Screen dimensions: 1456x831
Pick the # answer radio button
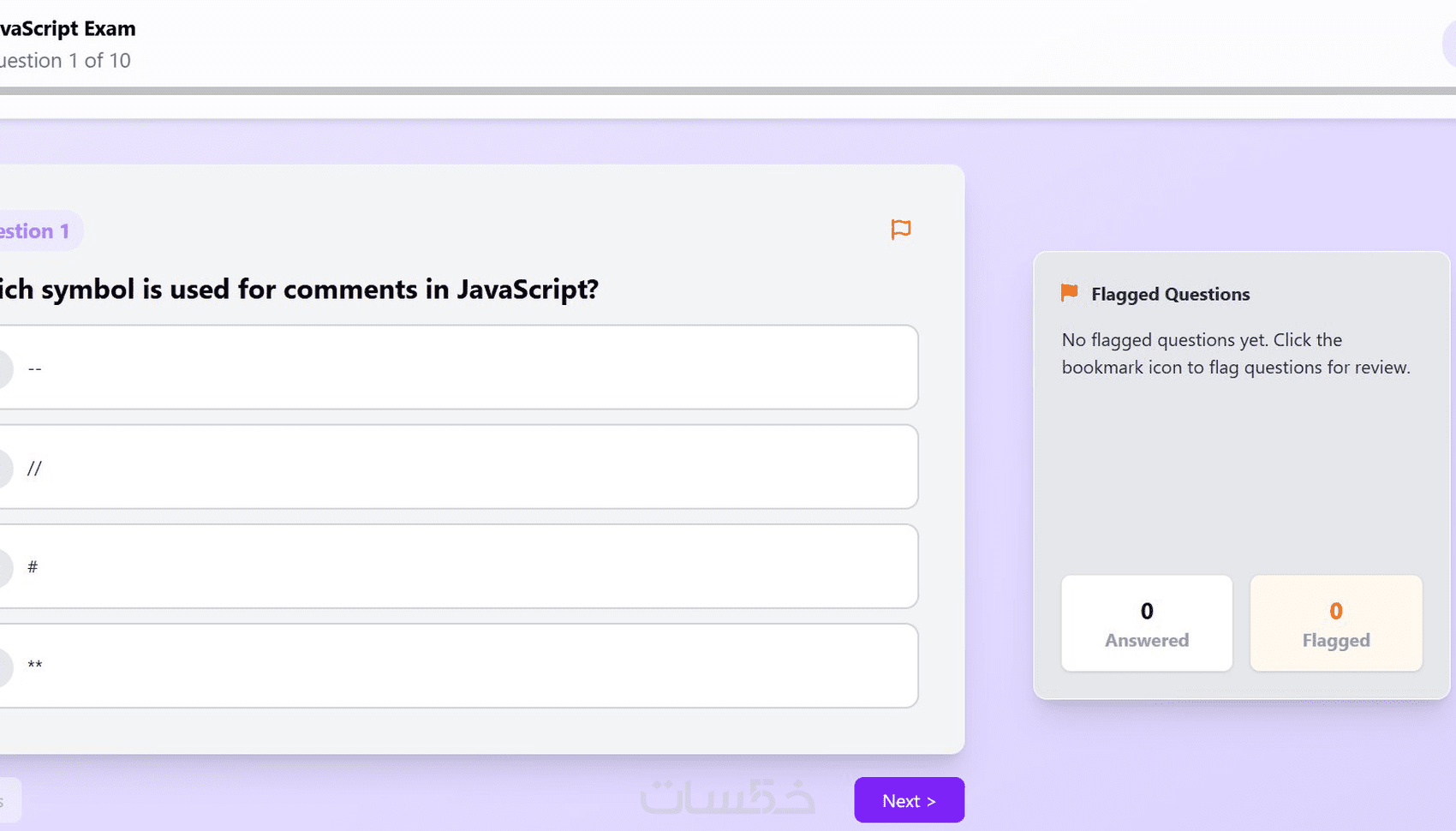[3, 567]
